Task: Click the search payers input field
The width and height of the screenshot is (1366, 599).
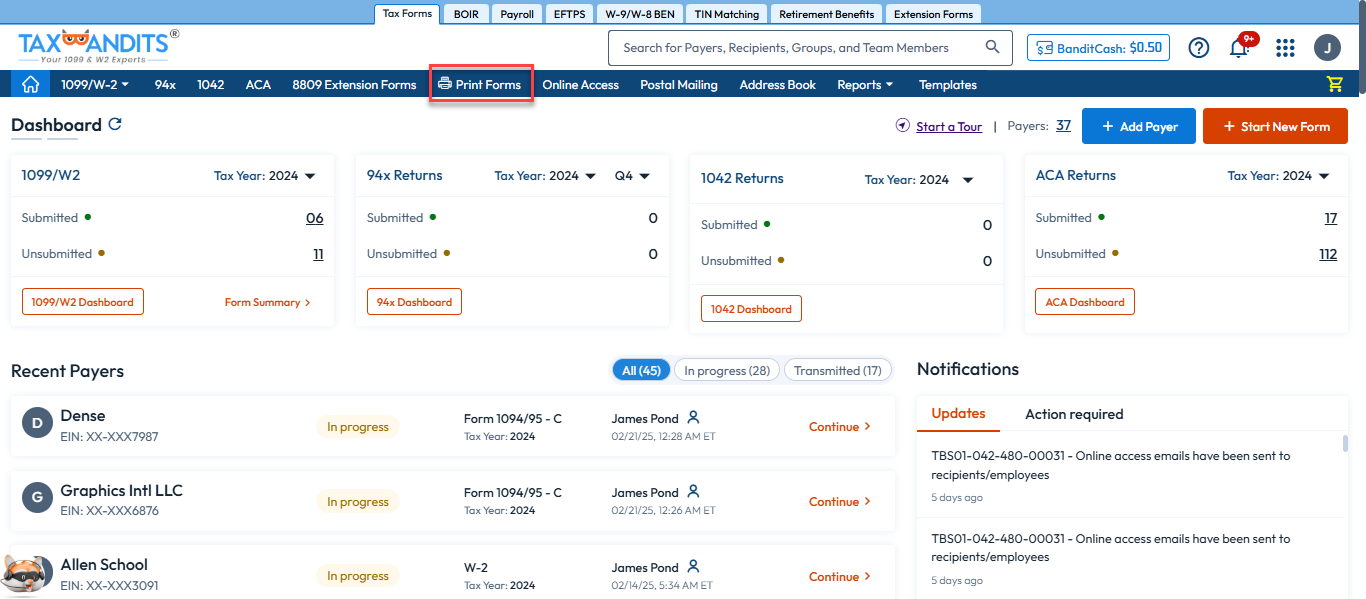Action: (x=798, y=47)
